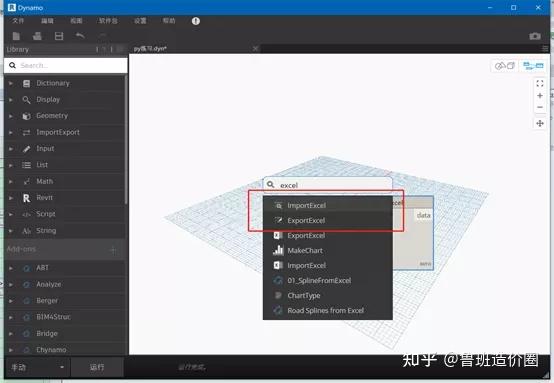Select ExportExcel result with Excel file icon
This screenshot has height=383, width=554.
[328, 235]
